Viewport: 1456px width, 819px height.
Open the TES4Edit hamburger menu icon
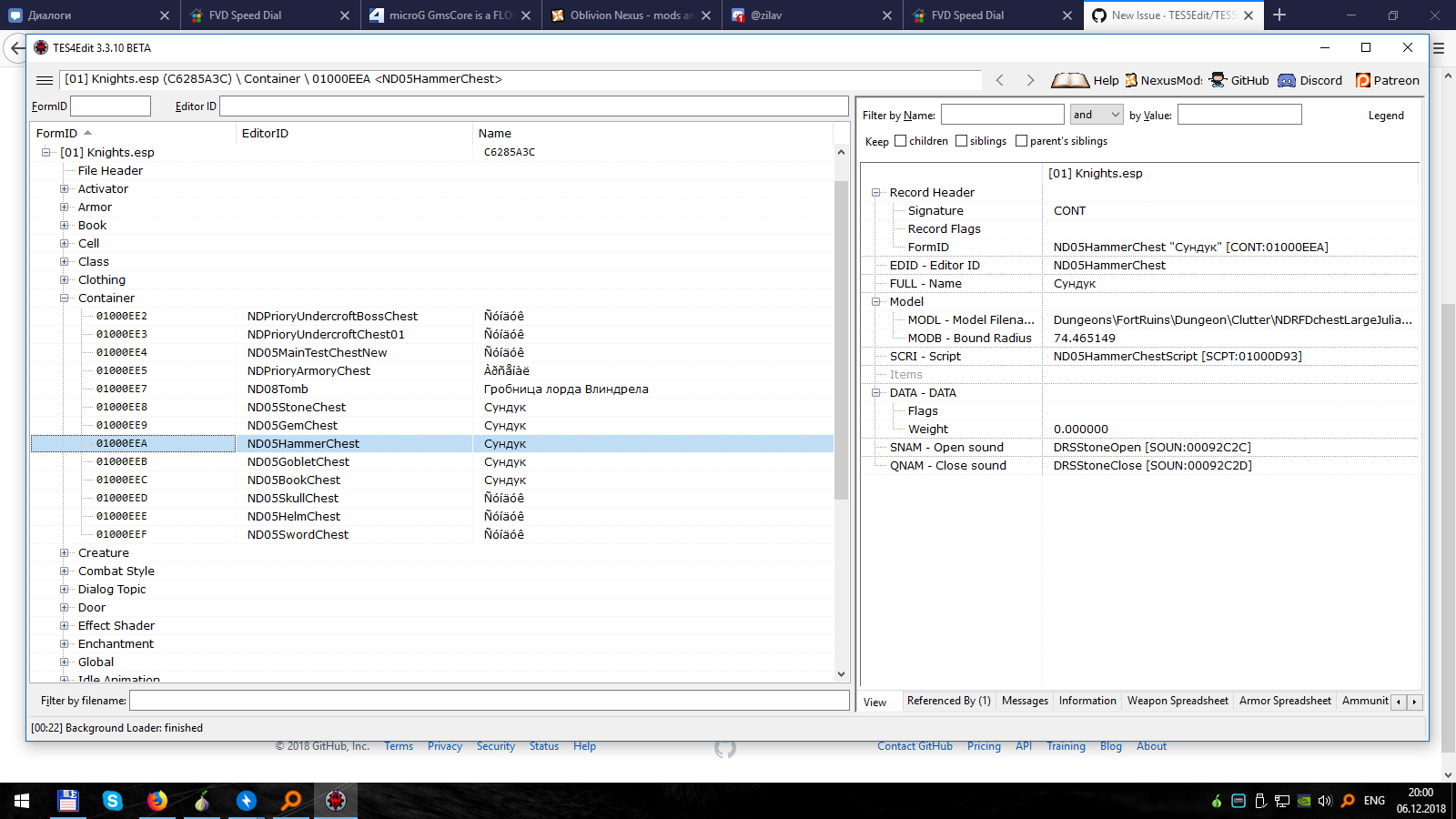(44, 80)
